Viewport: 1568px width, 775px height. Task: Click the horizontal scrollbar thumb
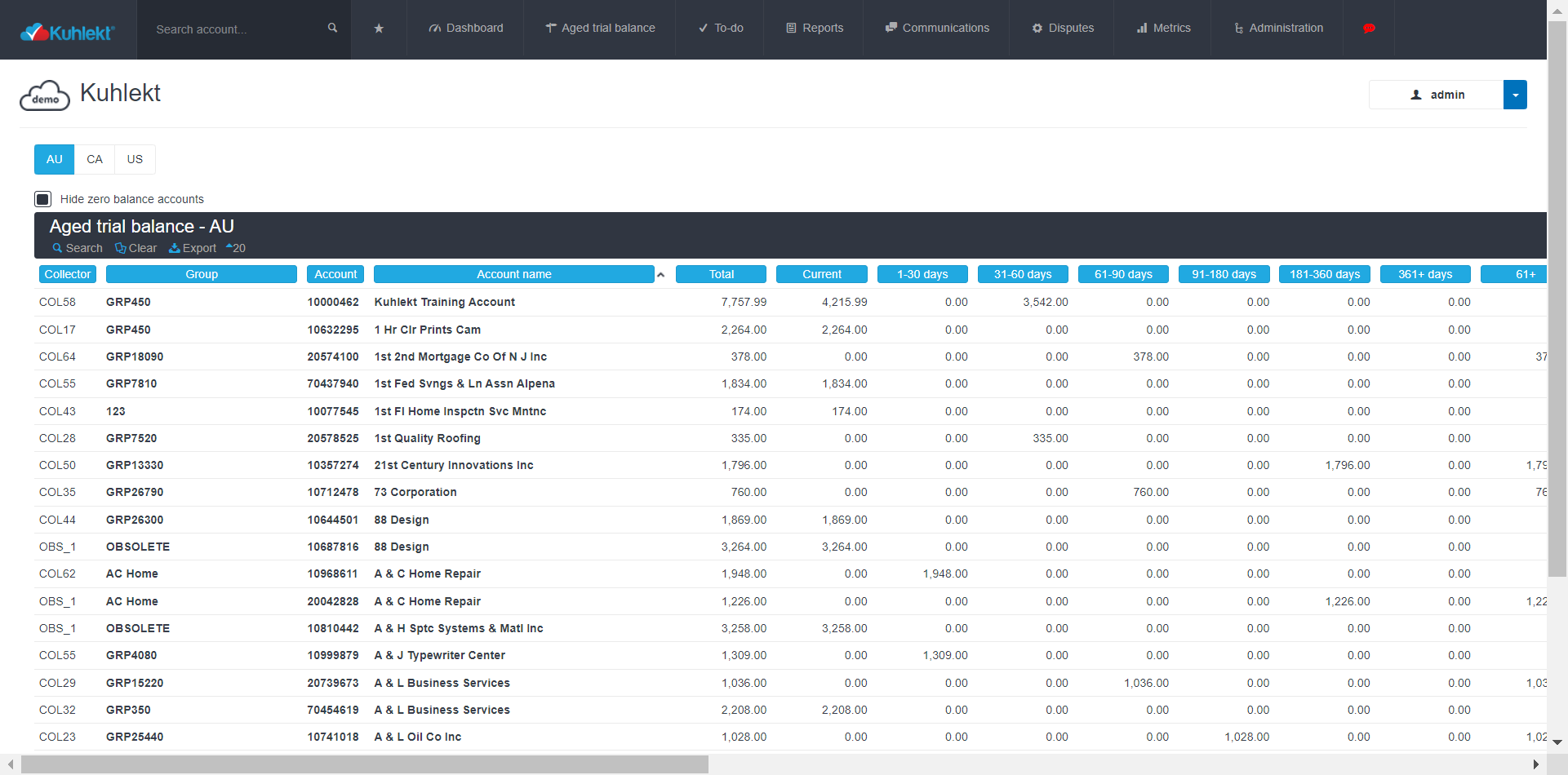365,764
